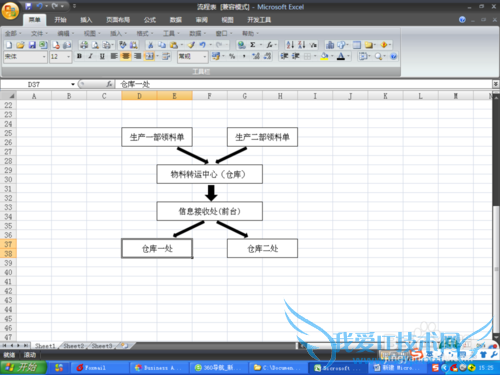Viewport: 500px width, 375px height.
Task: Pick the yellow fill color button
Action: [324, 56]
